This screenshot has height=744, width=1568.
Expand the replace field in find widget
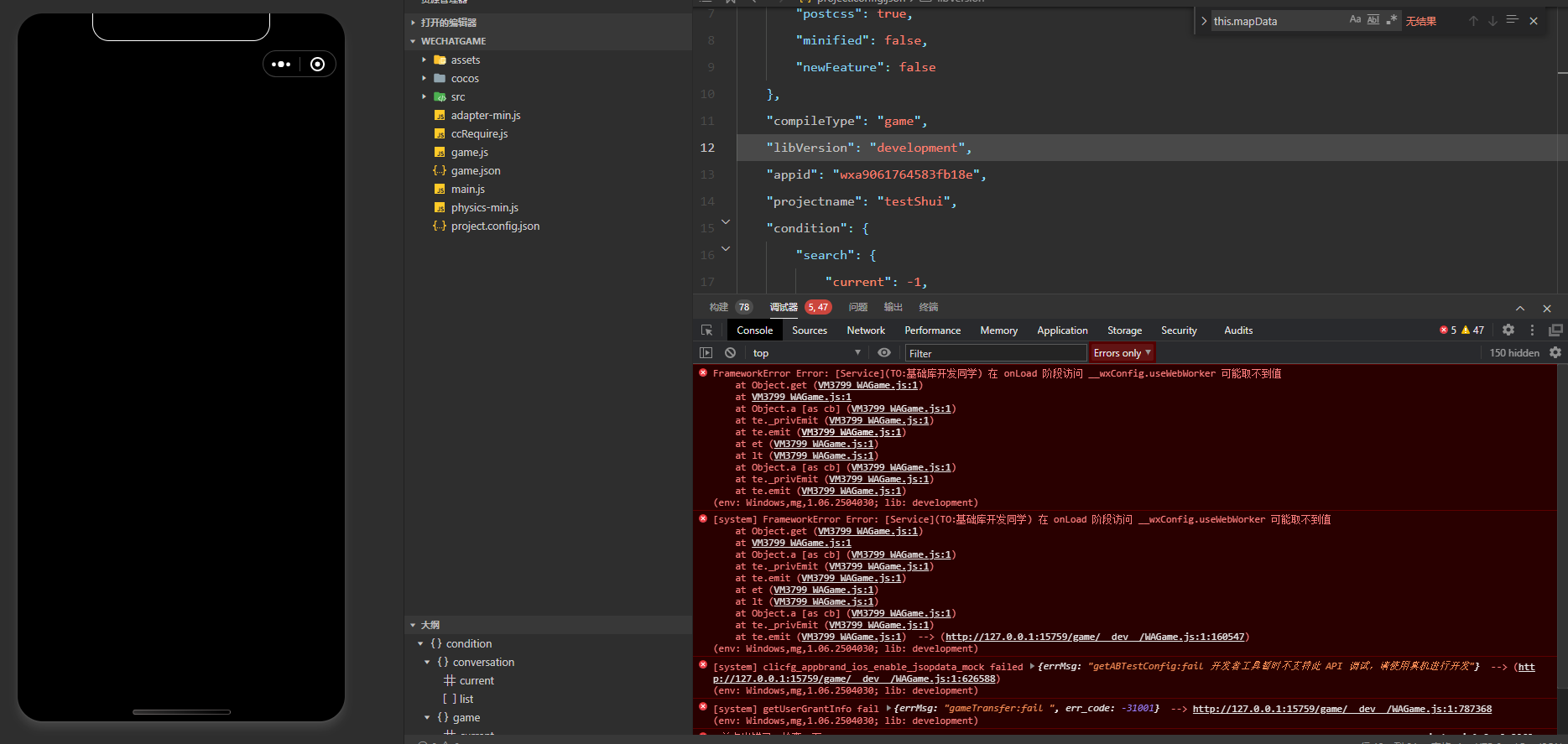(1204, 21)
